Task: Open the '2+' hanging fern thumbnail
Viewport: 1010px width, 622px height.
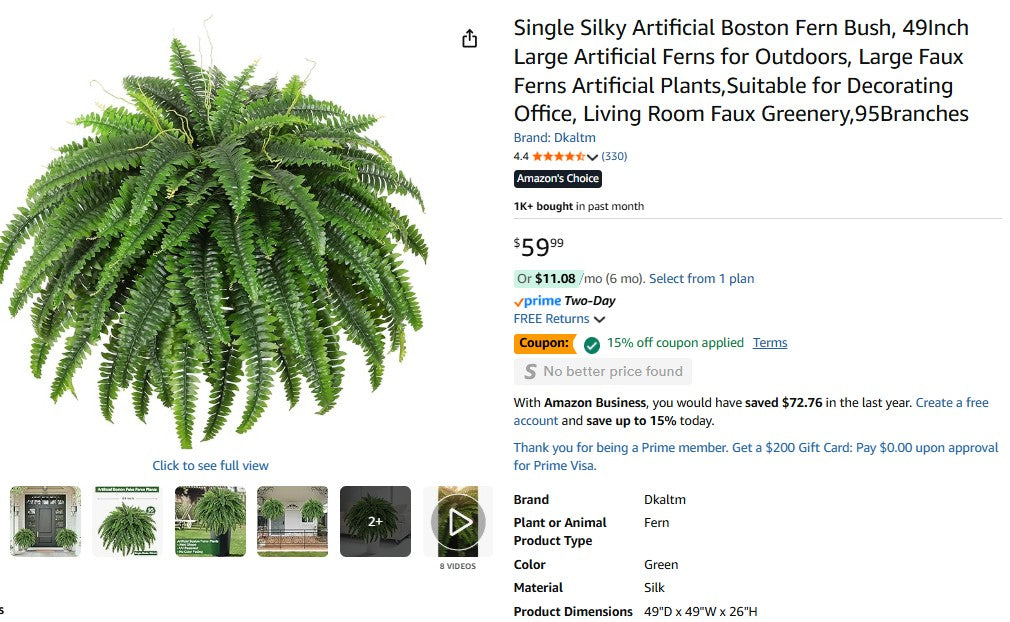Action: coord(375,520)
